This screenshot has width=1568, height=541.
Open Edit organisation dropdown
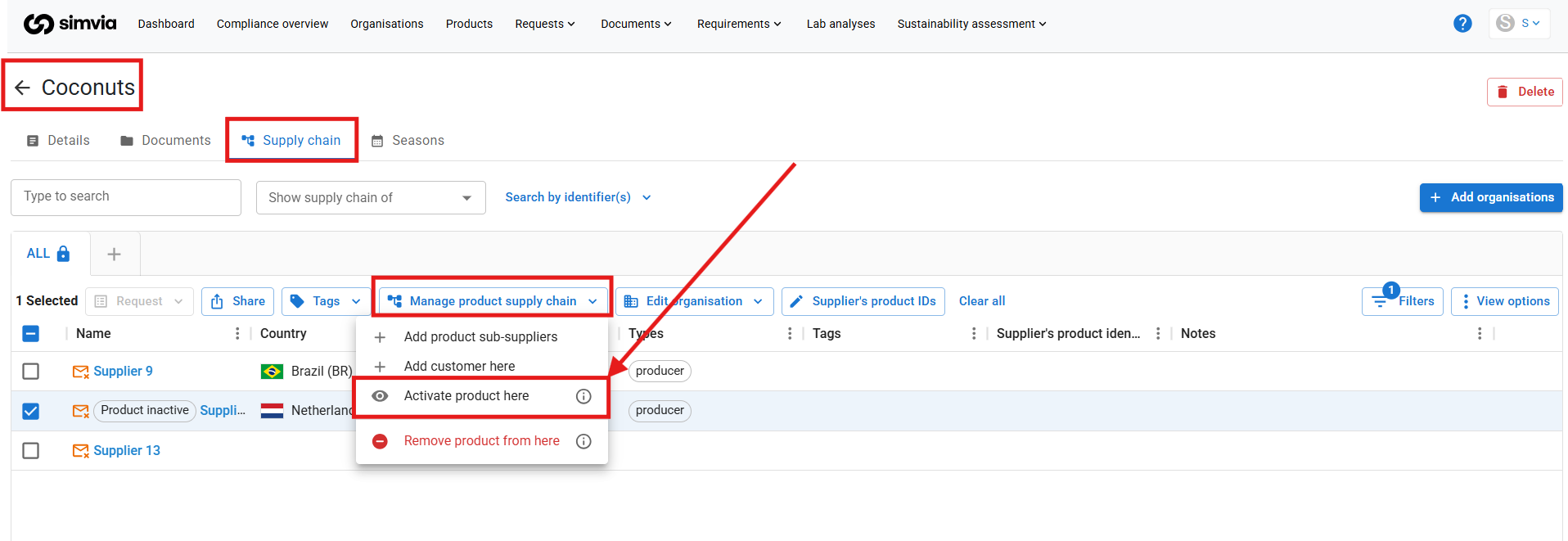(694, 301)
